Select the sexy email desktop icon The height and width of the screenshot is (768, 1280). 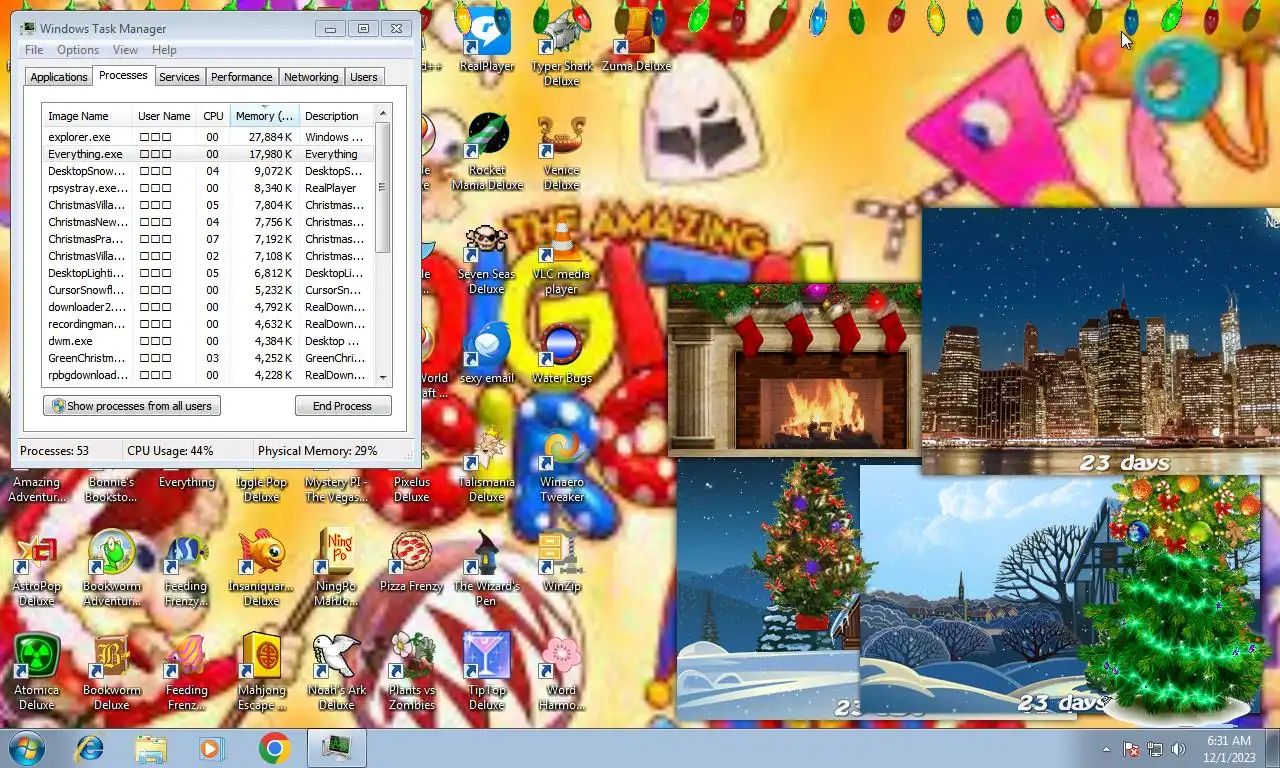486,352
